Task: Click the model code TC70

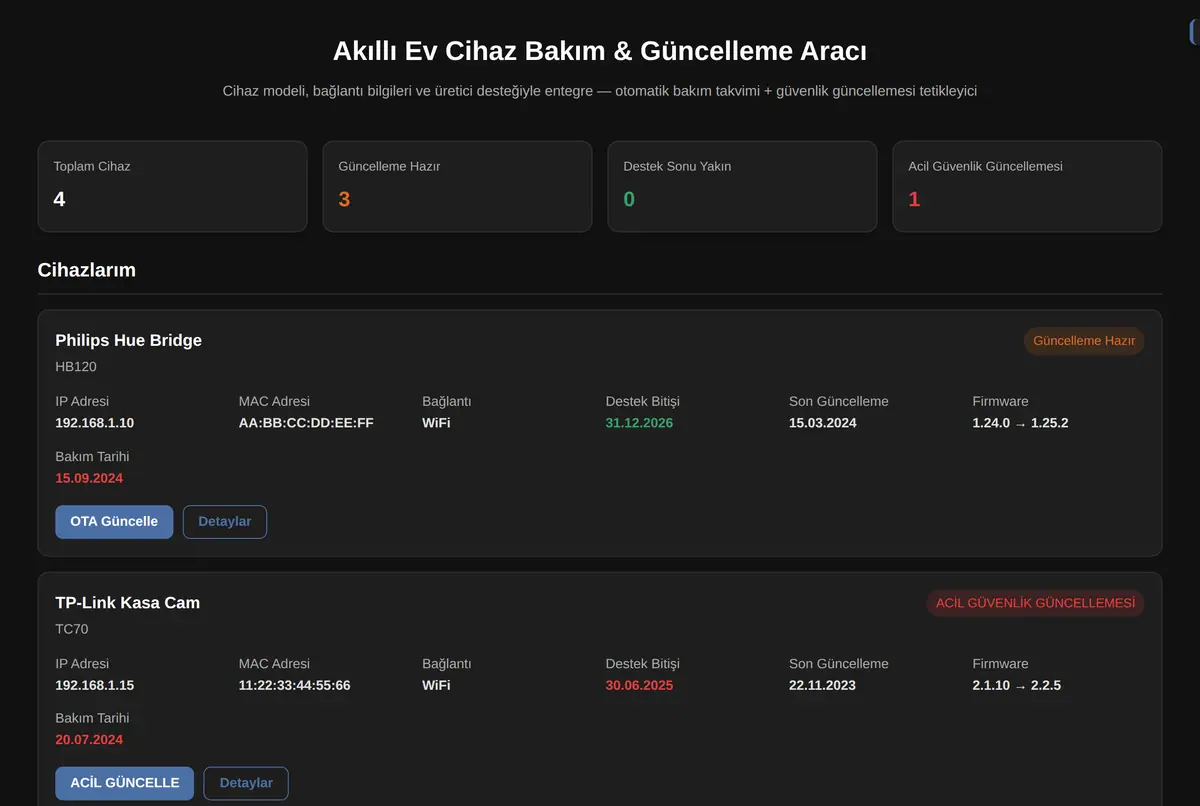Action: tap(72, 629)
